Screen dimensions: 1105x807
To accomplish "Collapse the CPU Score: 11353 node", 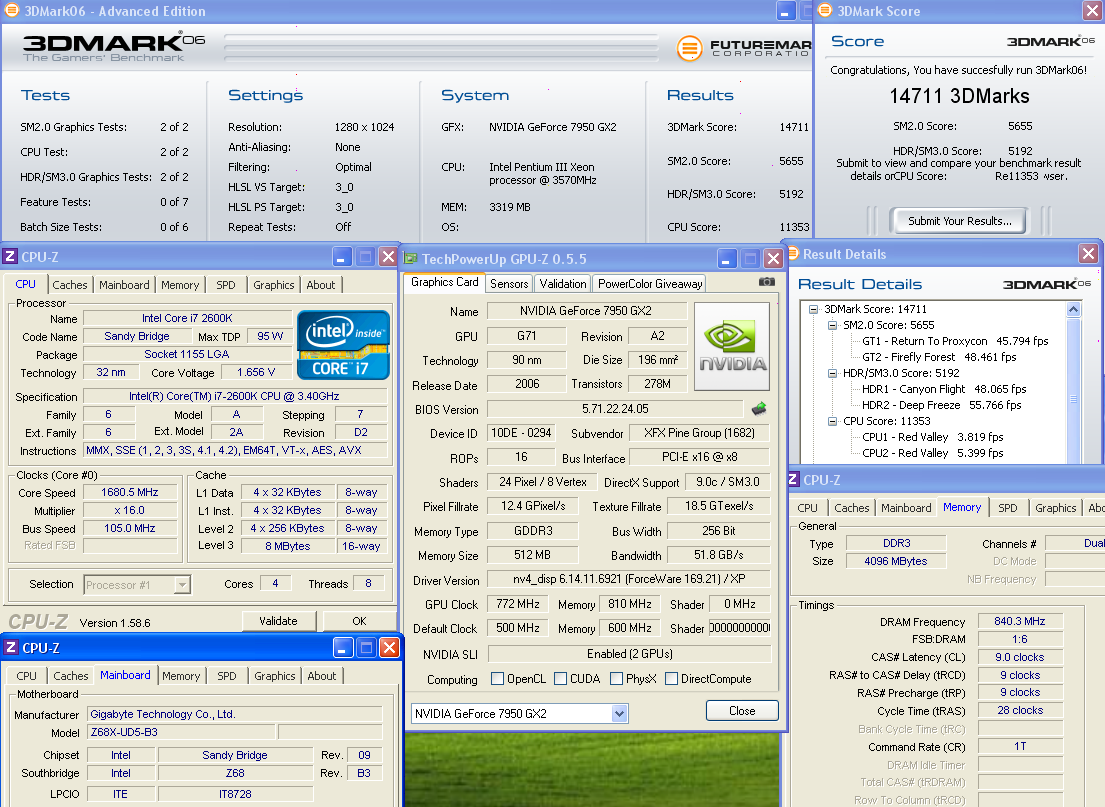I will 832,421.
